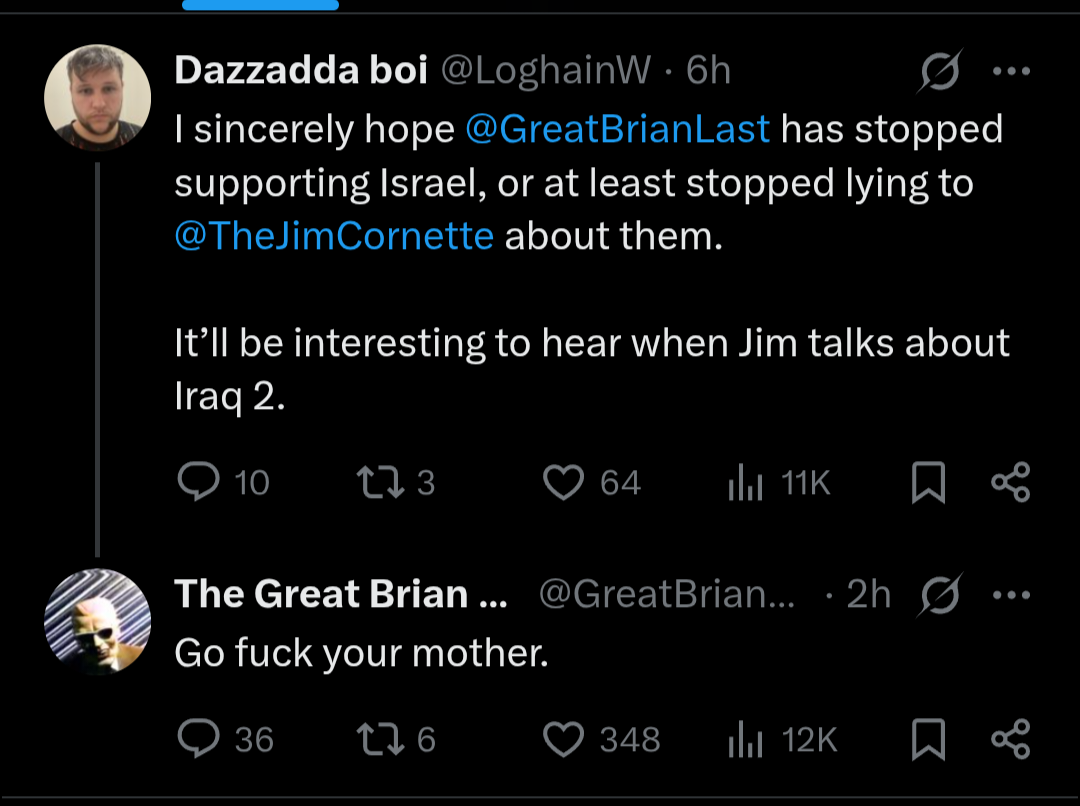This screenshot has height=806, width=1080.
Task: Open Grok icon on Great Brian's reply
Action: [x=941, y=594]
